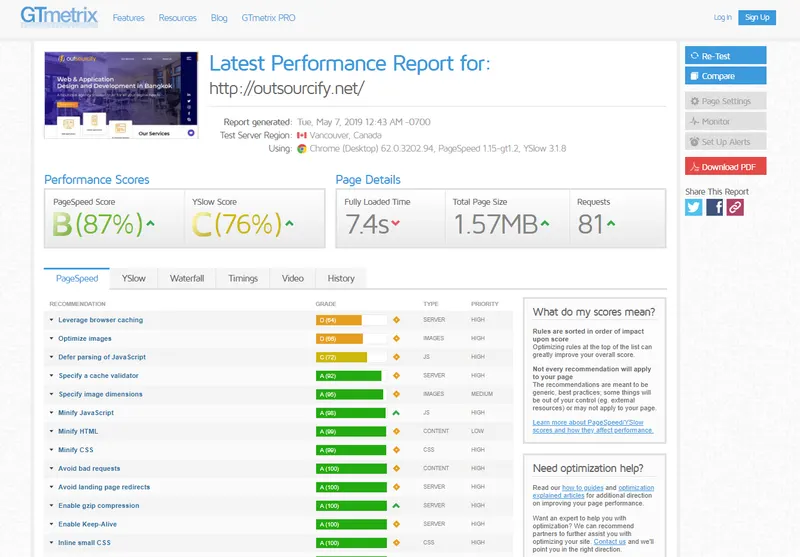Open Resources in top navigation
The height and width of the screenshot is (557, 800).
click(178, 18)
